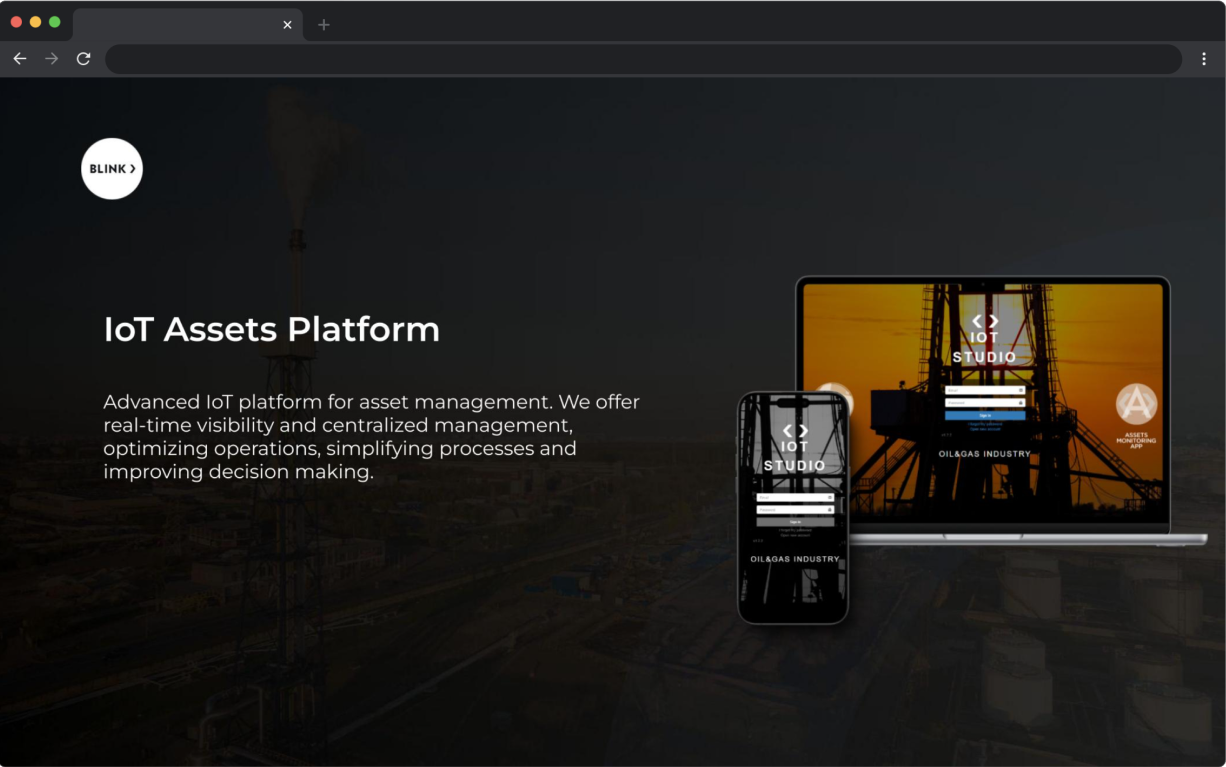Reload the page with the refresh icon
1226x767 pixels.
pos(83,59)
